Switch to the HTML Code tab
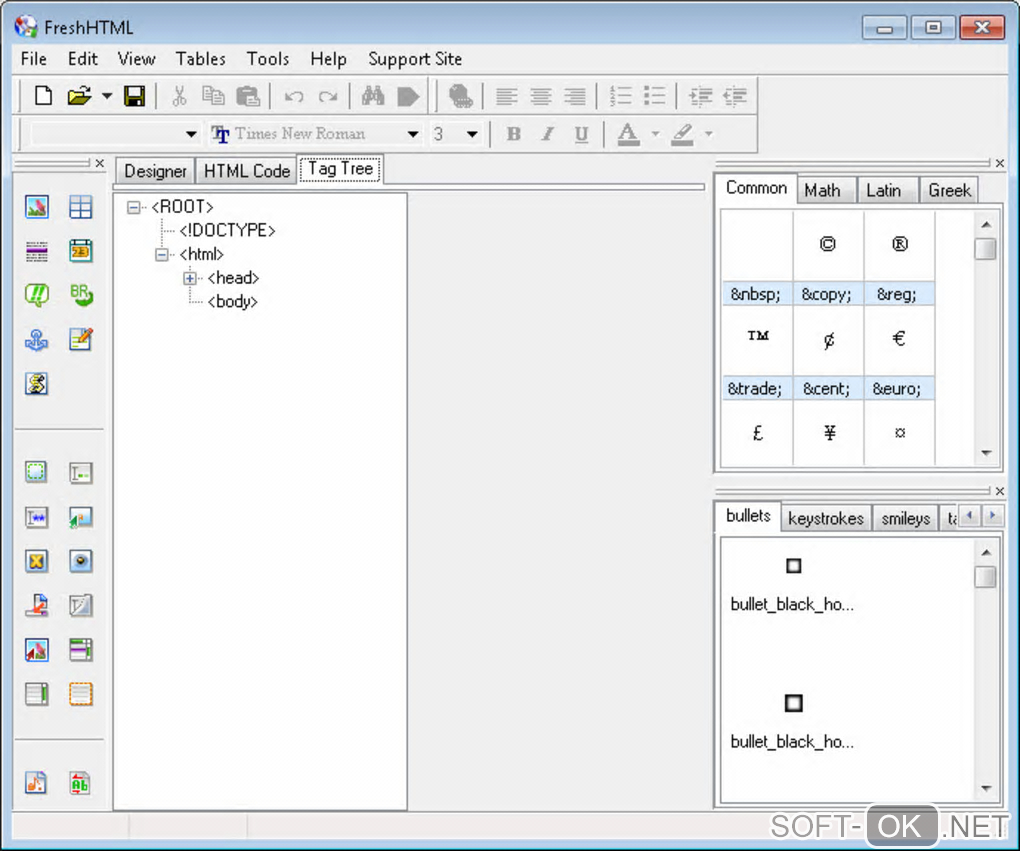The width and height of the screenshot is (1020, 851). click(x=247, y=171)
